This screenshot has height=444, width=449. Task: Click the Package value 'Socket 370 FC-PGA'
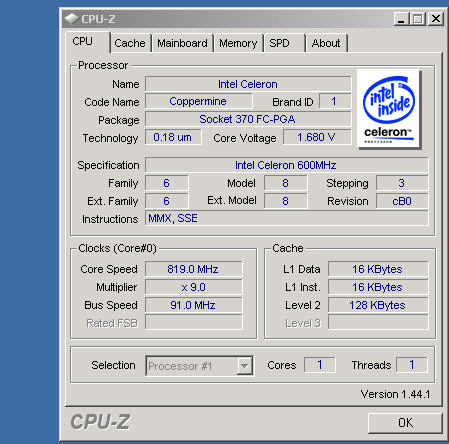coord(248,119)
